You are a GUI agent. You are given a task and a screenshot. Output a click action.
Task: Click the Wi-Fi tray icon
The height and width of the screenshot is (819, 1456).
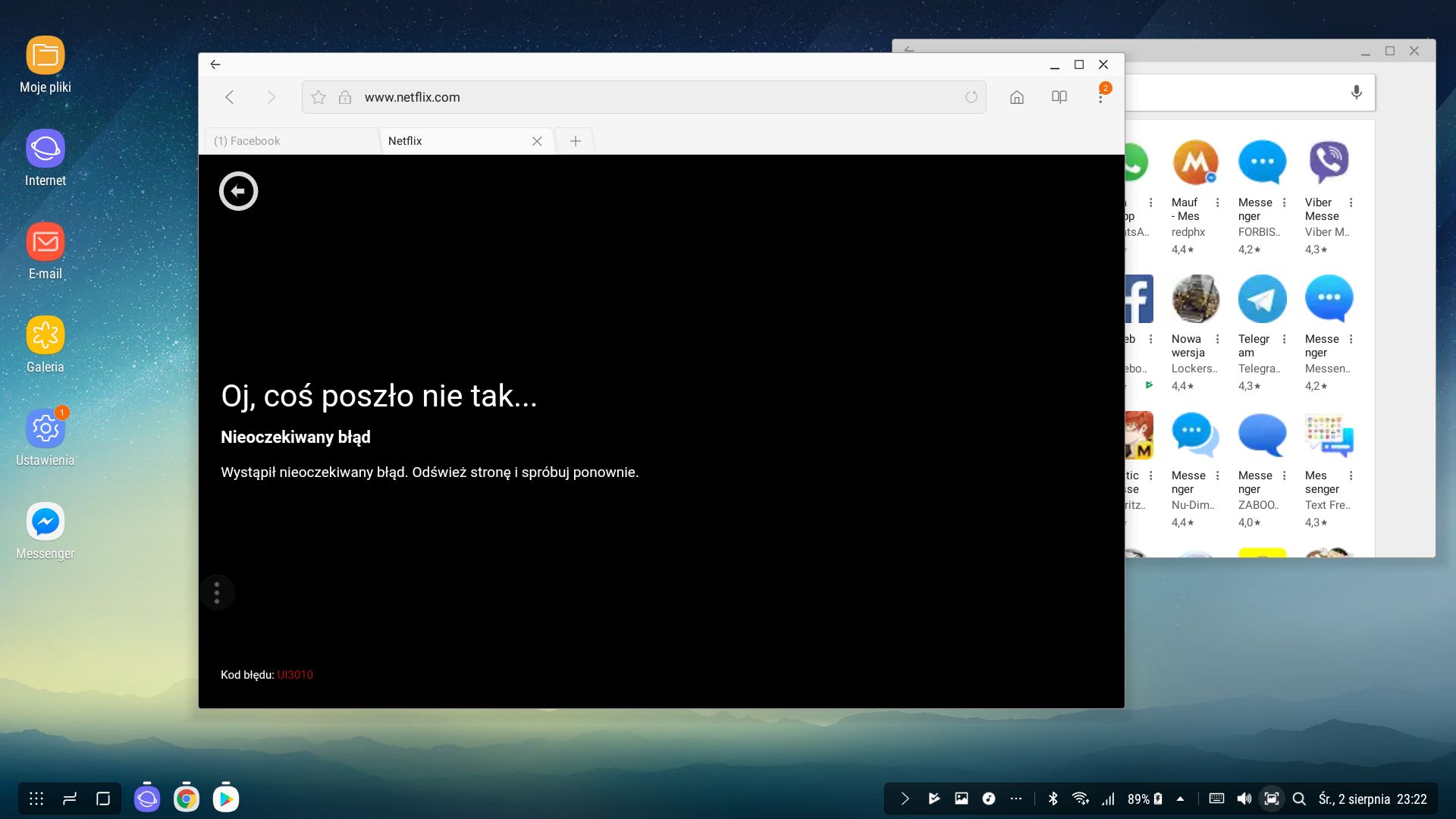1081,799
